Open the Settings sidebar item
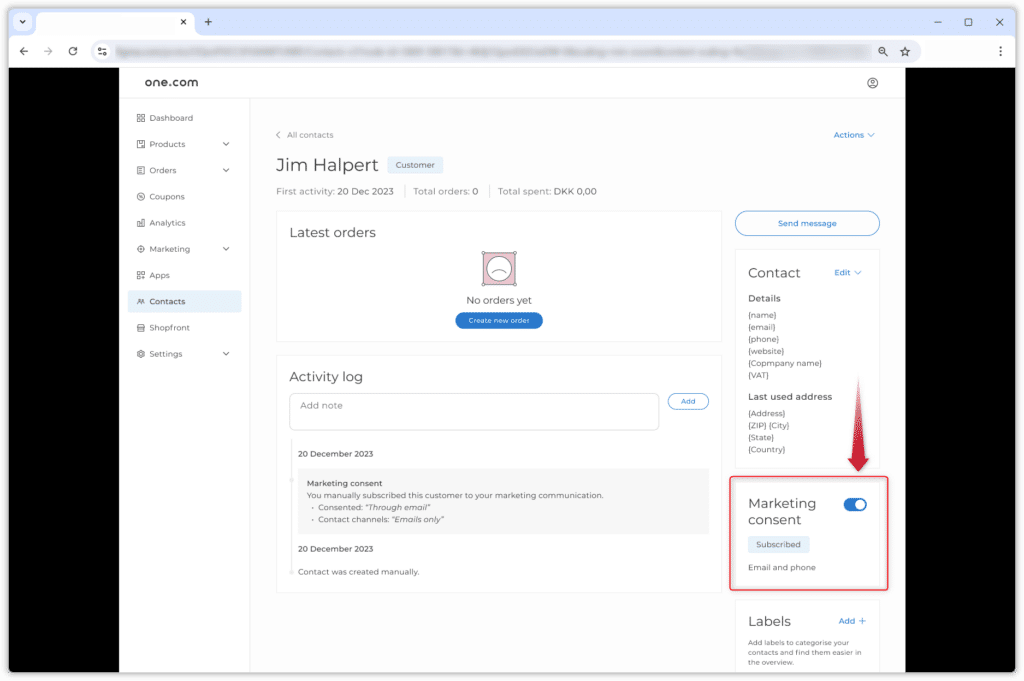 [x=166, y=354]
